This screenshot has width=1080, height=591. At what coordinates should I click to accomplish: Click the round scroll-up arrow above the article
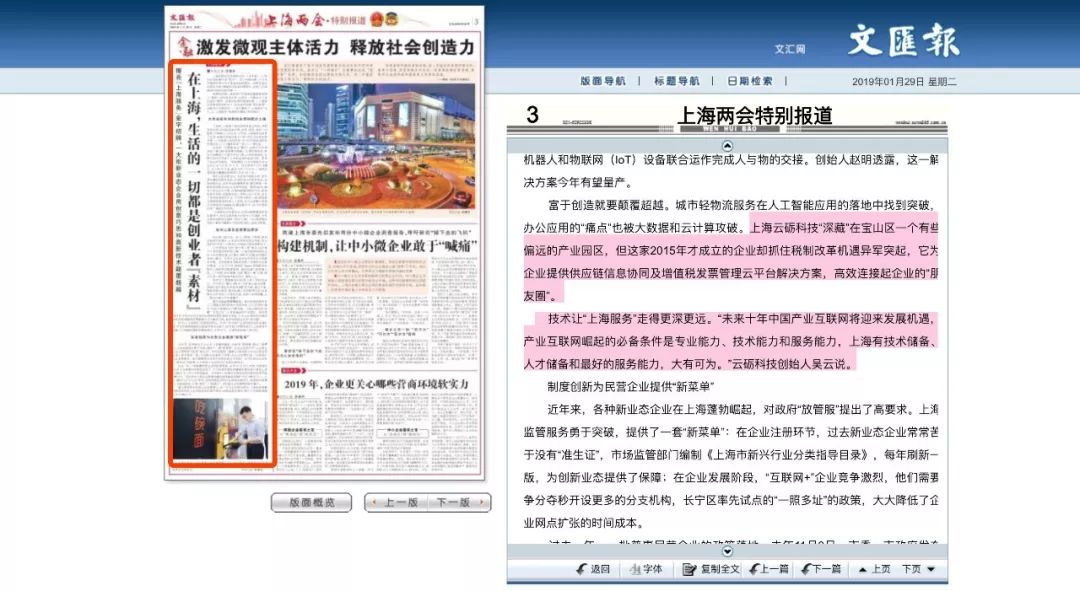[x=727, y=146]
